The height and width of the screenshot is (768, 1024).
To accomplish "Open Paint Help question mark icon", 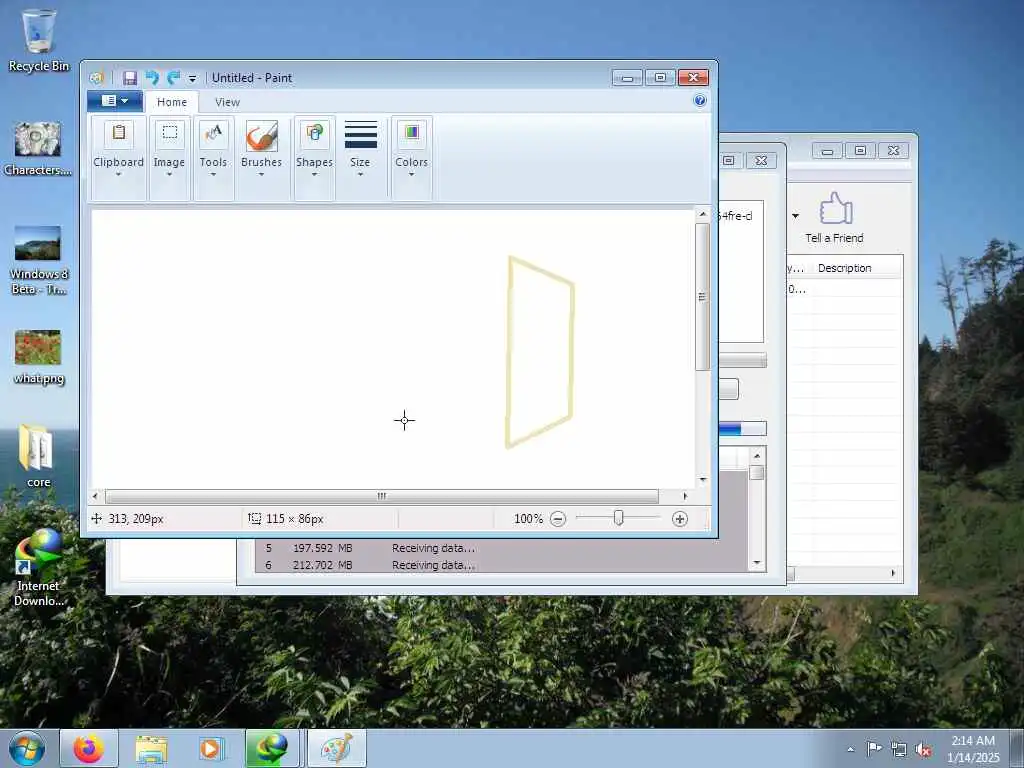I will (x=700, y=100).
